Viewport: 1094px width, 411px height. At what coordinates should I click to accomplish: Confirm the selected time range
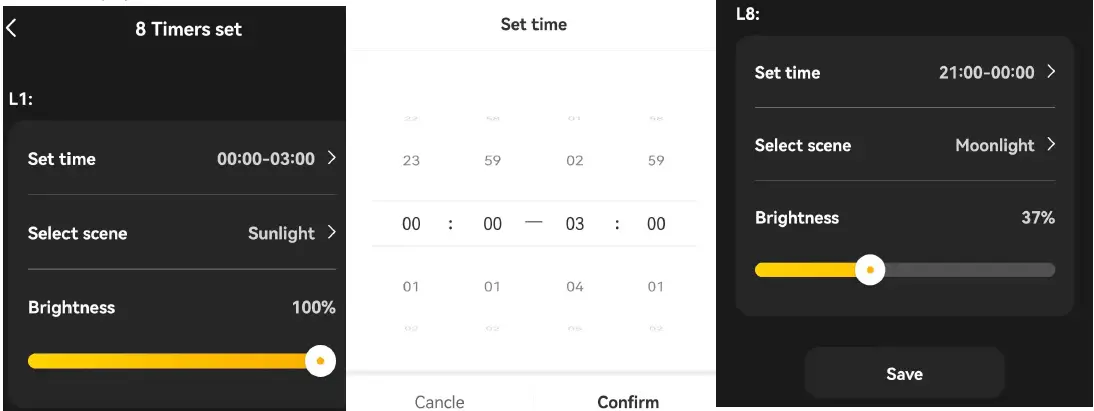628,402
